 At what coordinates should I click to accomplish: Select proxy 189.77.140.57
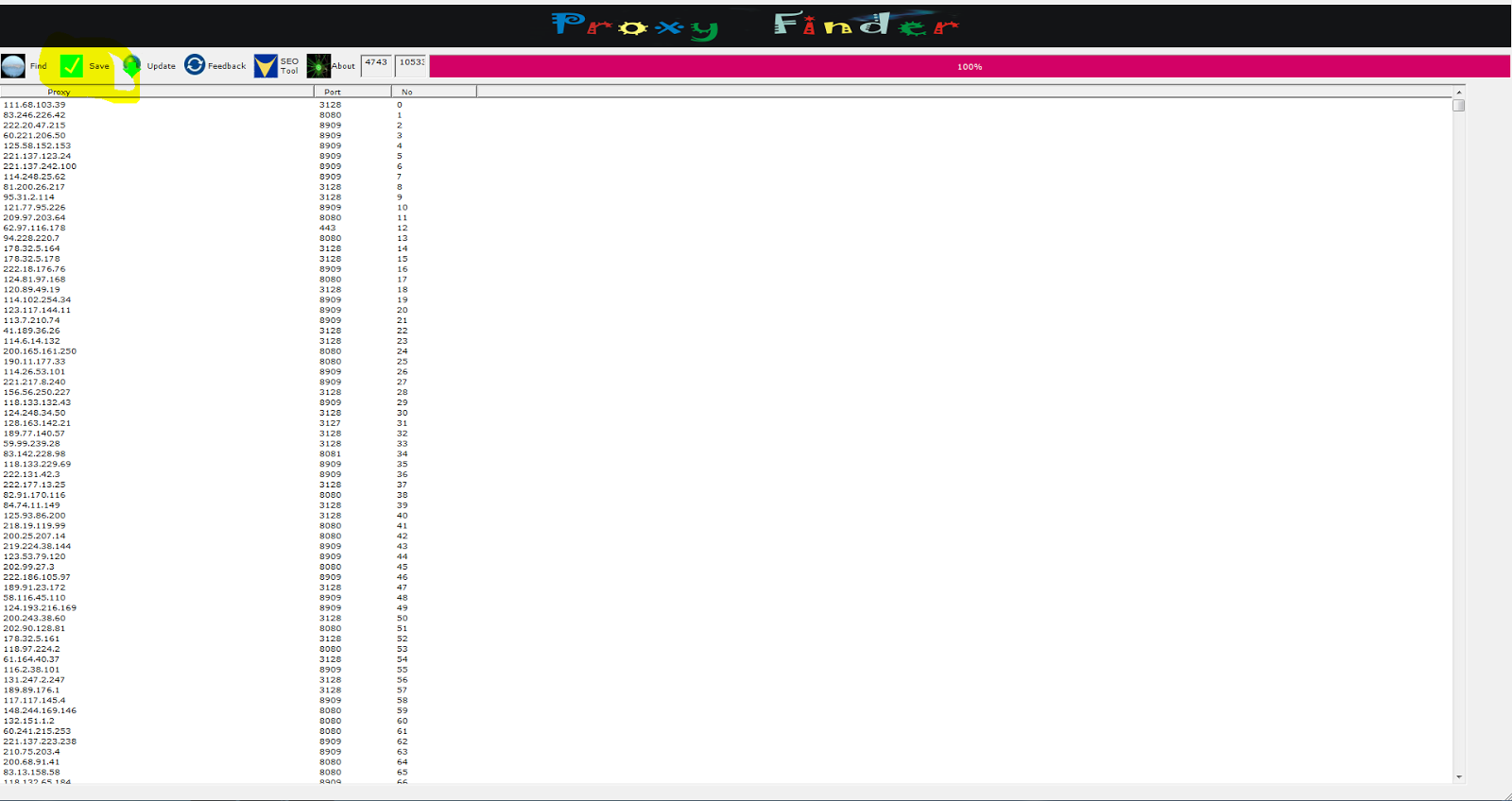click(x=34, y=434)
